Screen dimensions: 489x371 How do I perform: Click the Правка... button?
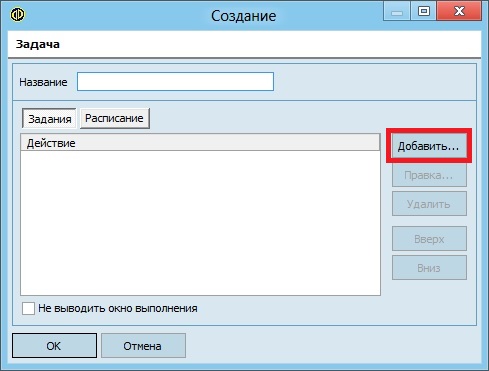429,175
